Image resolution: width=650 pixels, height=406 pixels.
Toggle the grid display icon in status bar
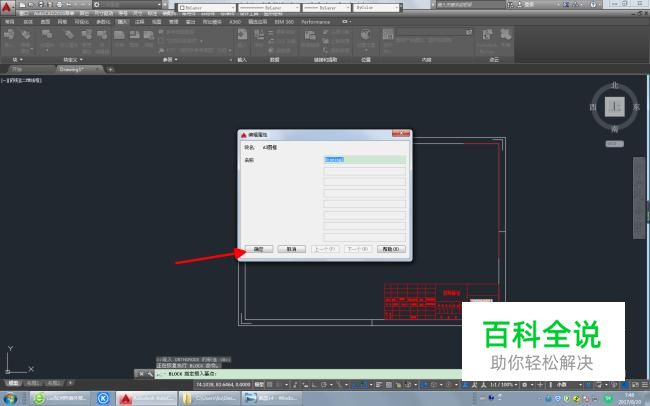269,385
